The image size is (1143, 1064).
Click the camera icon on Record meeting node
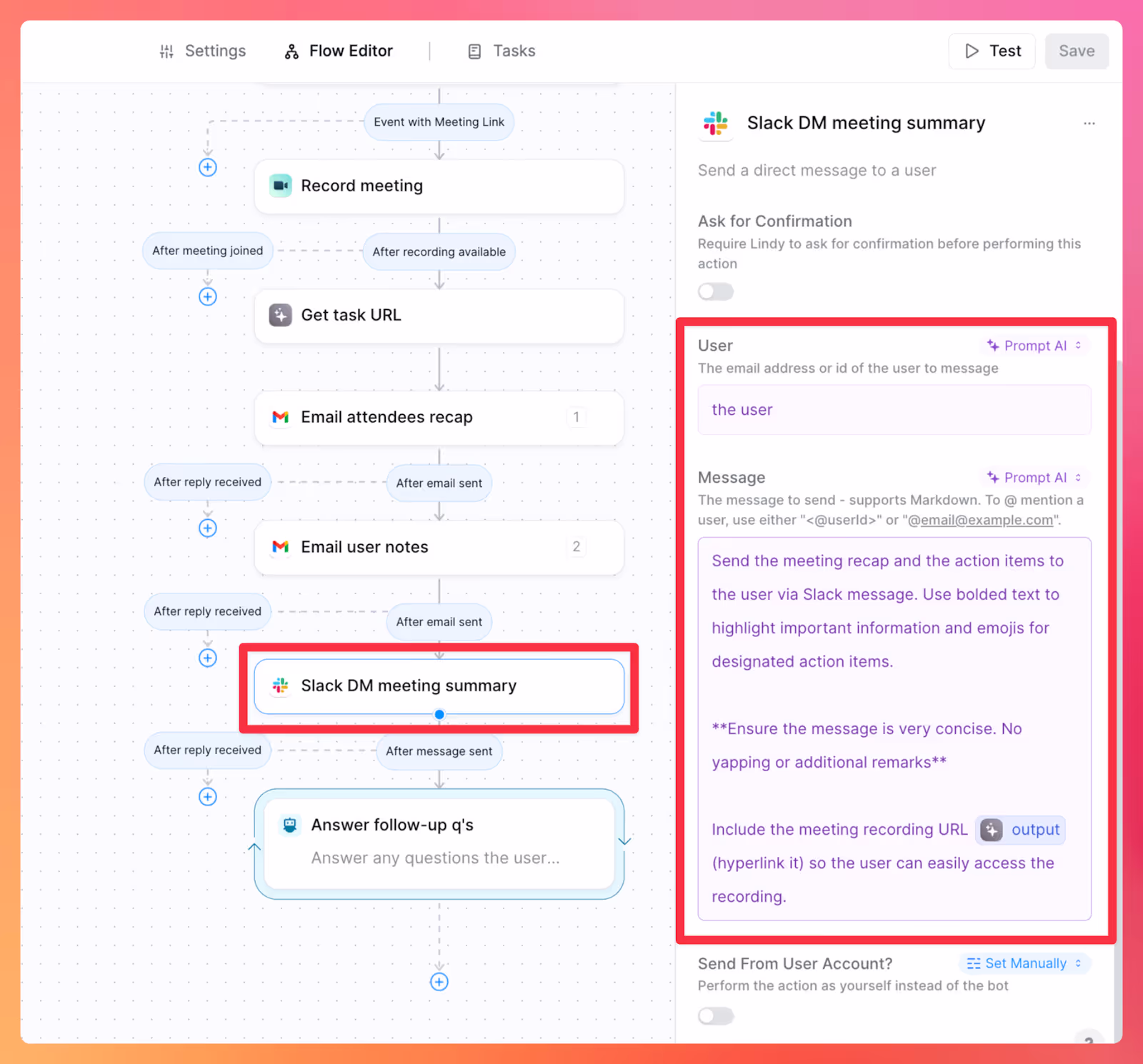click(x=281, y=186)
